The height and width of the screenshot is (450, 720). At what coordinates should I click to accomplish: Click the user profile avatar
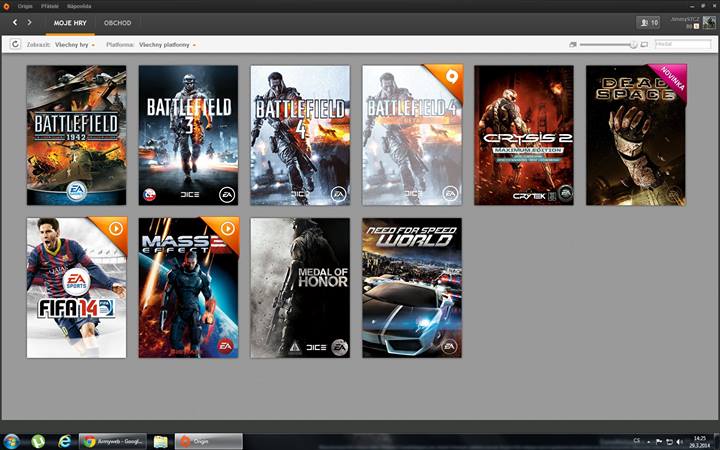coord(709,22)
